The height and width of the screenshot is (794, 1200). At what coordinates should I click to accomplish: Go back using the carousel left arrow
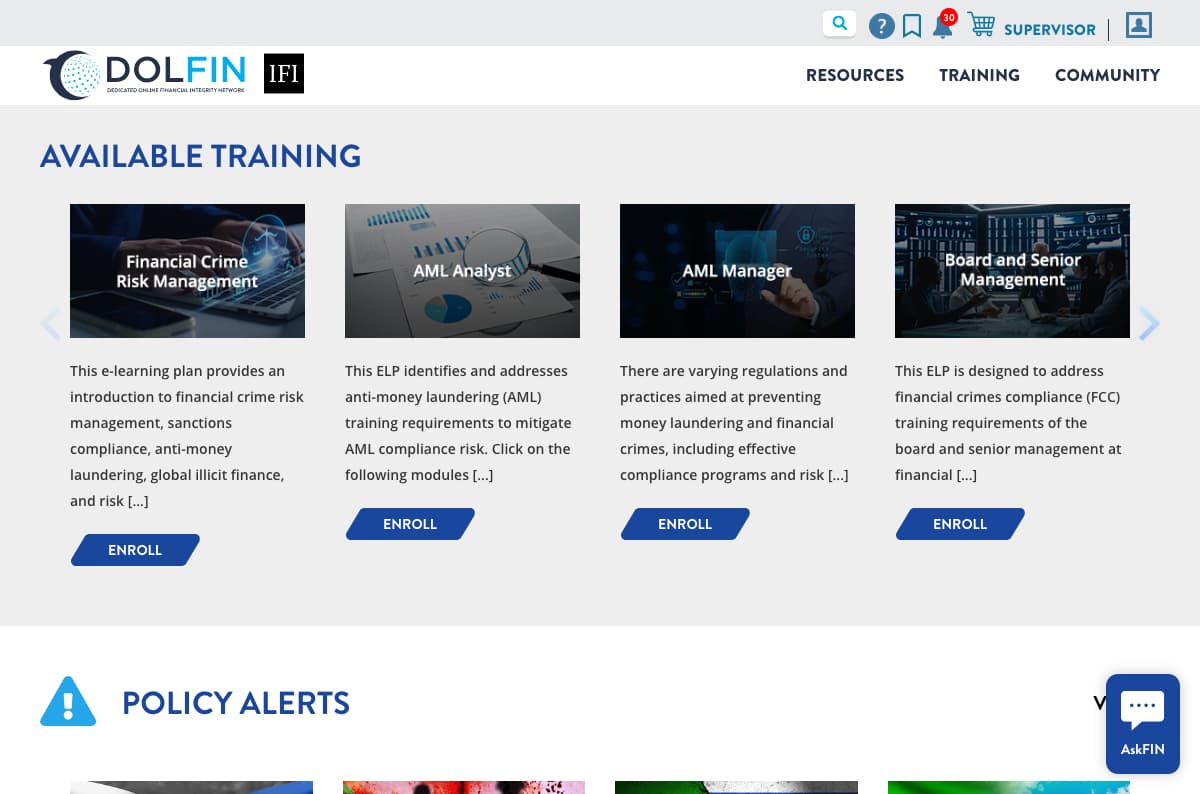tap(51, 324)
